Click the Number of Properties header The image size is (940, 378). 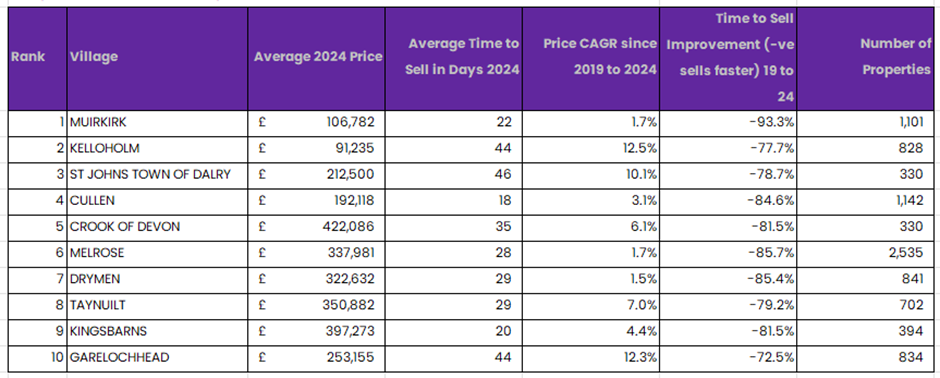866,59
